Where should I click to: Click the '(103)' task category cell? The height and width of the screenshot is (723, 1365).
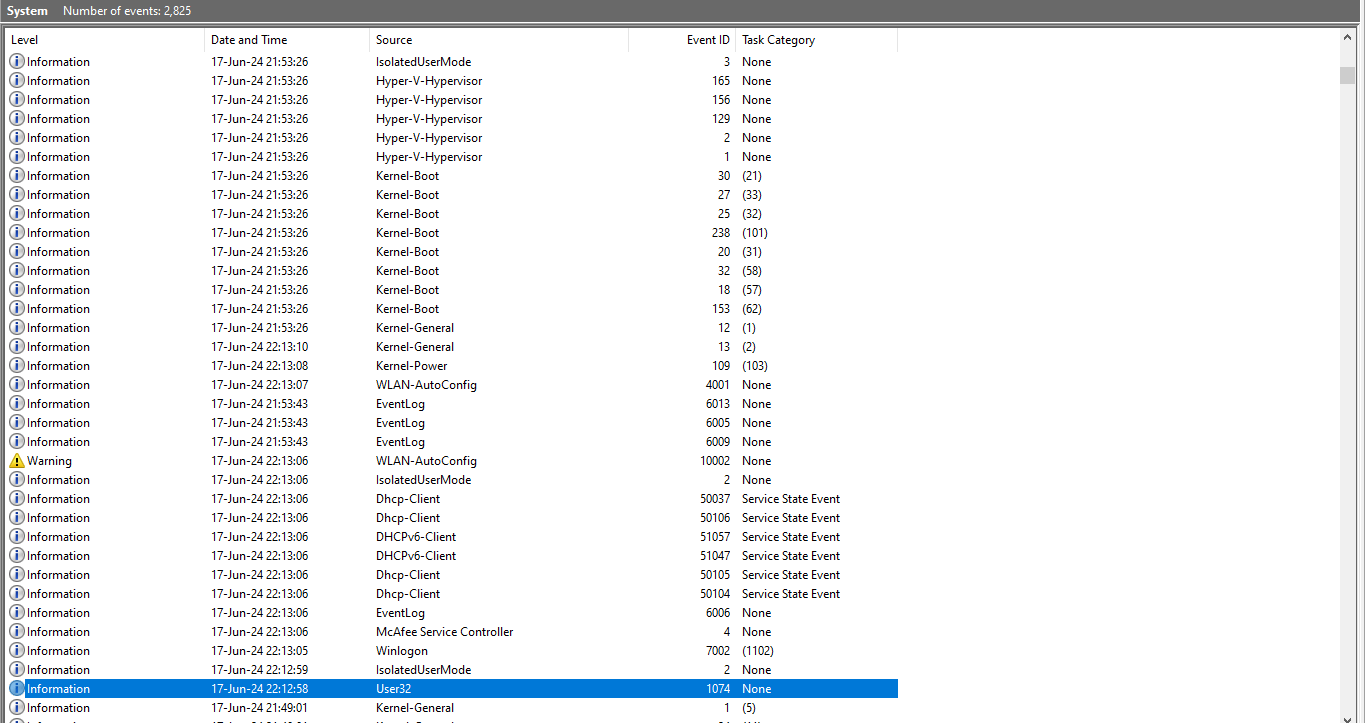coord(755,366)
